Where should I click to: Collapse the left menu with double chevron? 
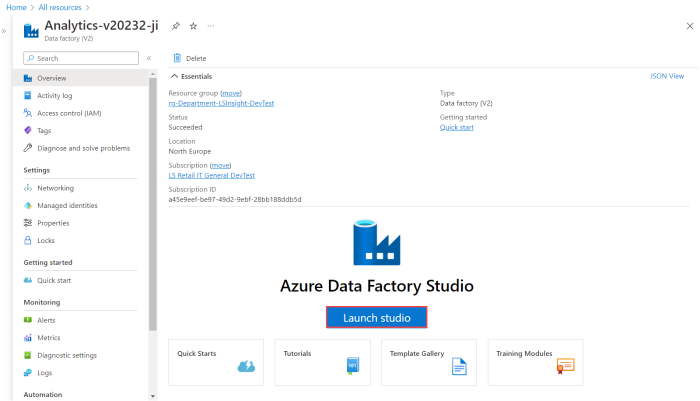coord(149,59)
